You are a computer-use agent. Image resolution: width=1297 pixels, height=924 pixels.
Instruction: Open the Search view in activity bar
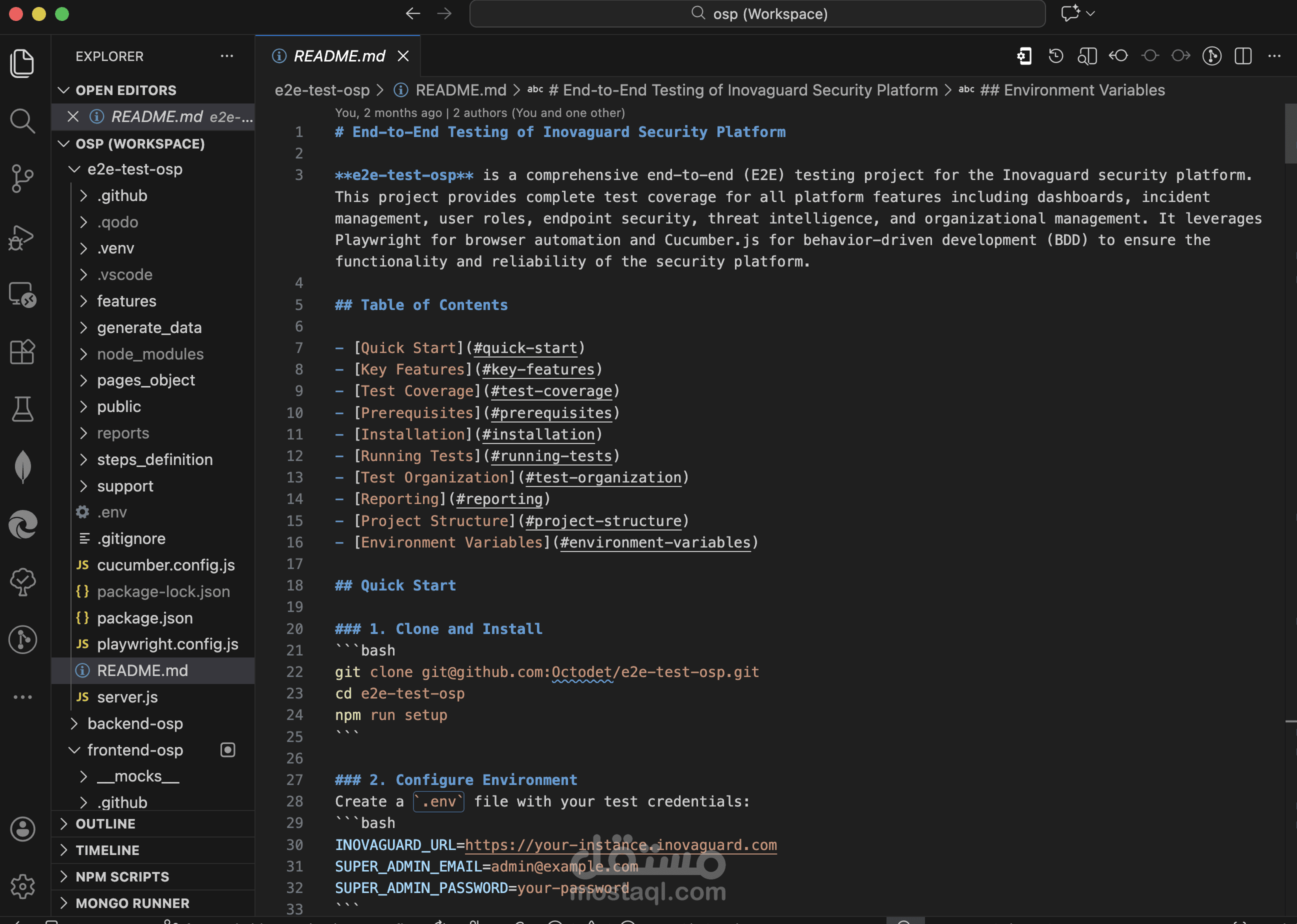[x=22, y=120]
